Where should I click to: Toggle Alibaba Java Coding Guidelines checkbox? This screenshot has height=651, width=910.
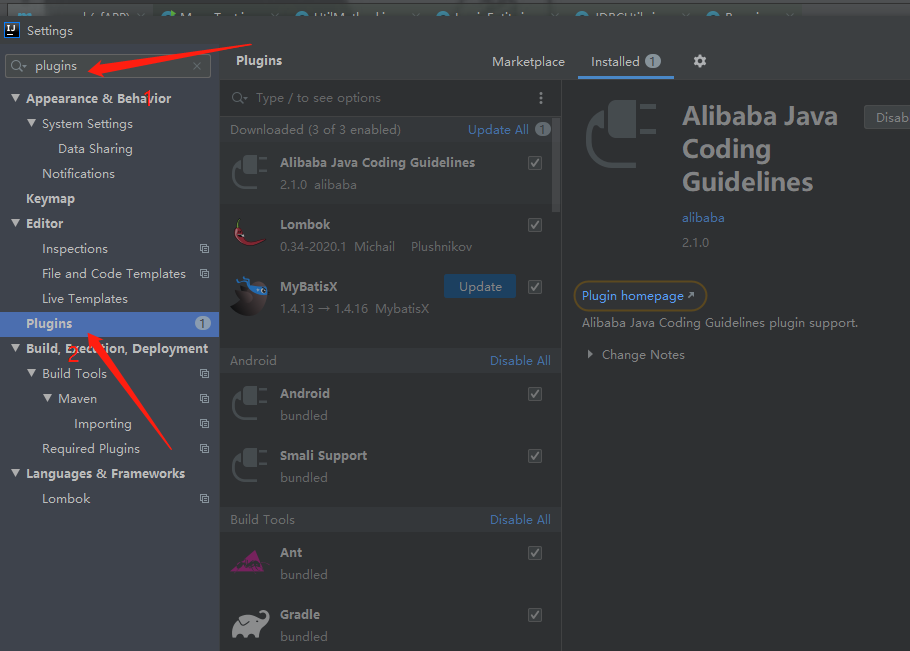[535, 163]
